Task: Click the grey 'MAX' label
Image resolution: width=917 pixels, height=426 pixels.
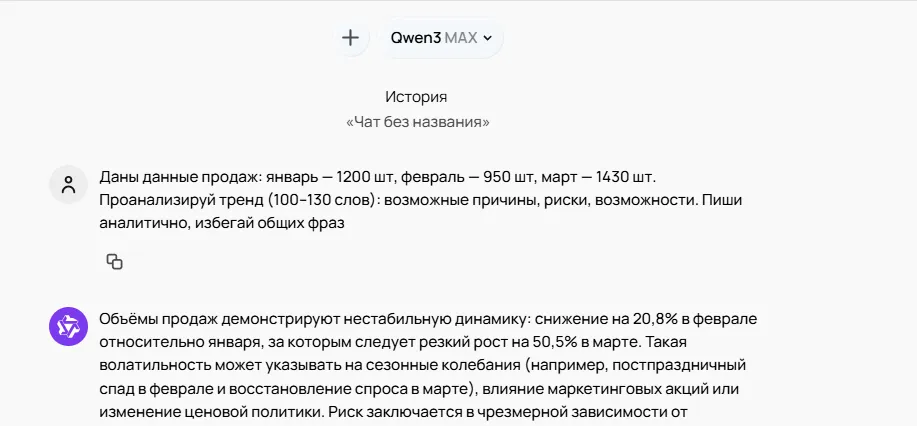Action: [461, 38]
